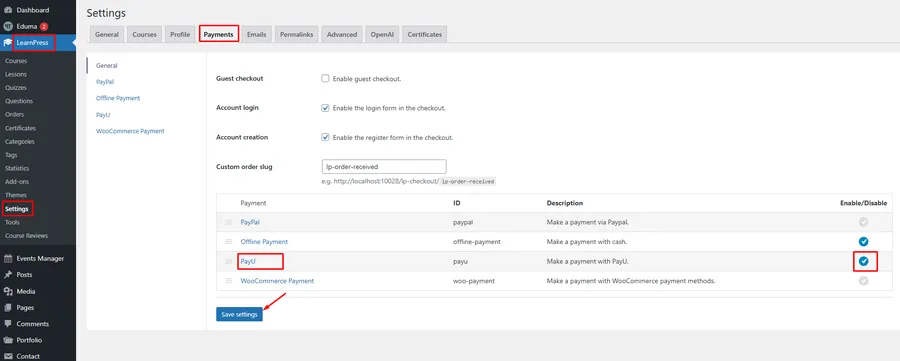
Task: Enable the PayPal payment toggle
Action: pyautogui.click(x=863, y=222)
